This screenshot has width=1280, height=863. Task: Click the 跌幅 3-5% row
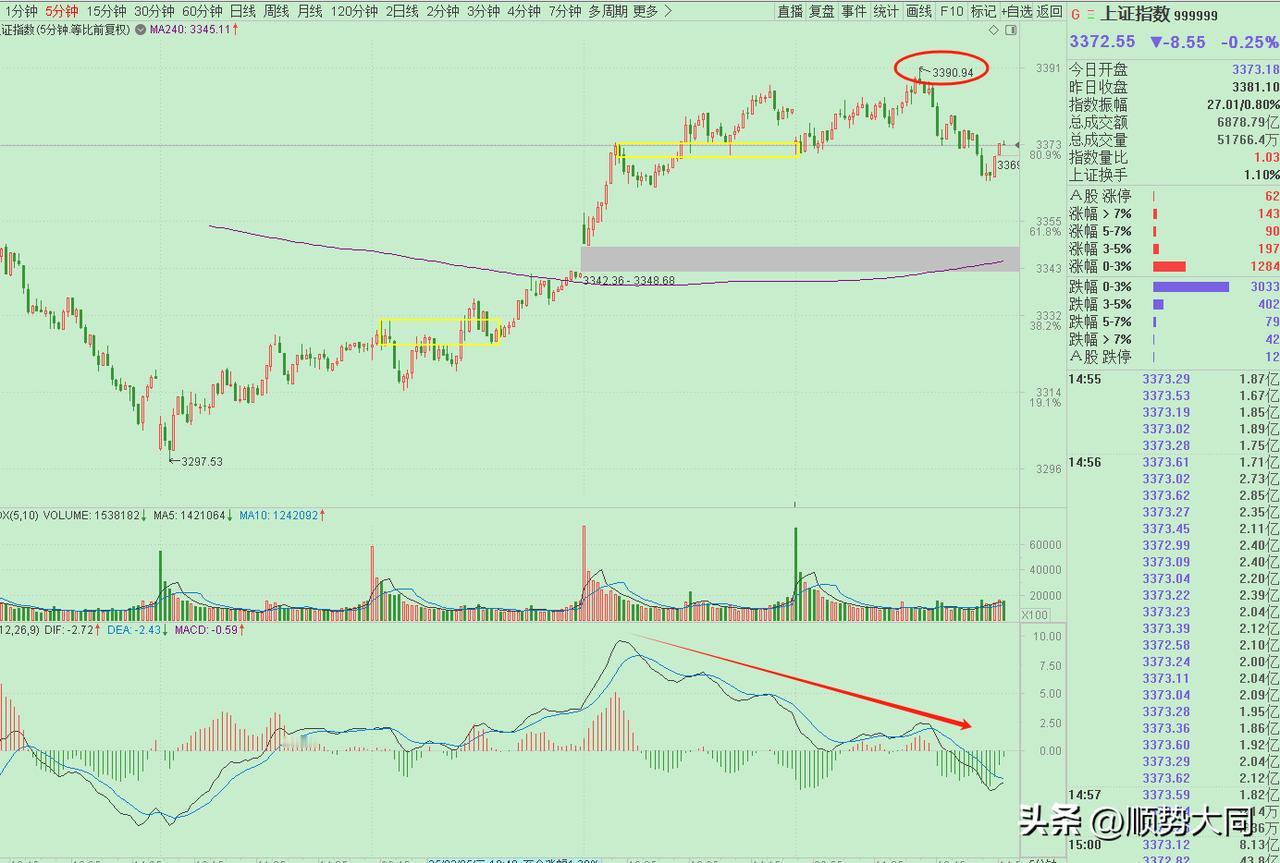pos(1174,304)
